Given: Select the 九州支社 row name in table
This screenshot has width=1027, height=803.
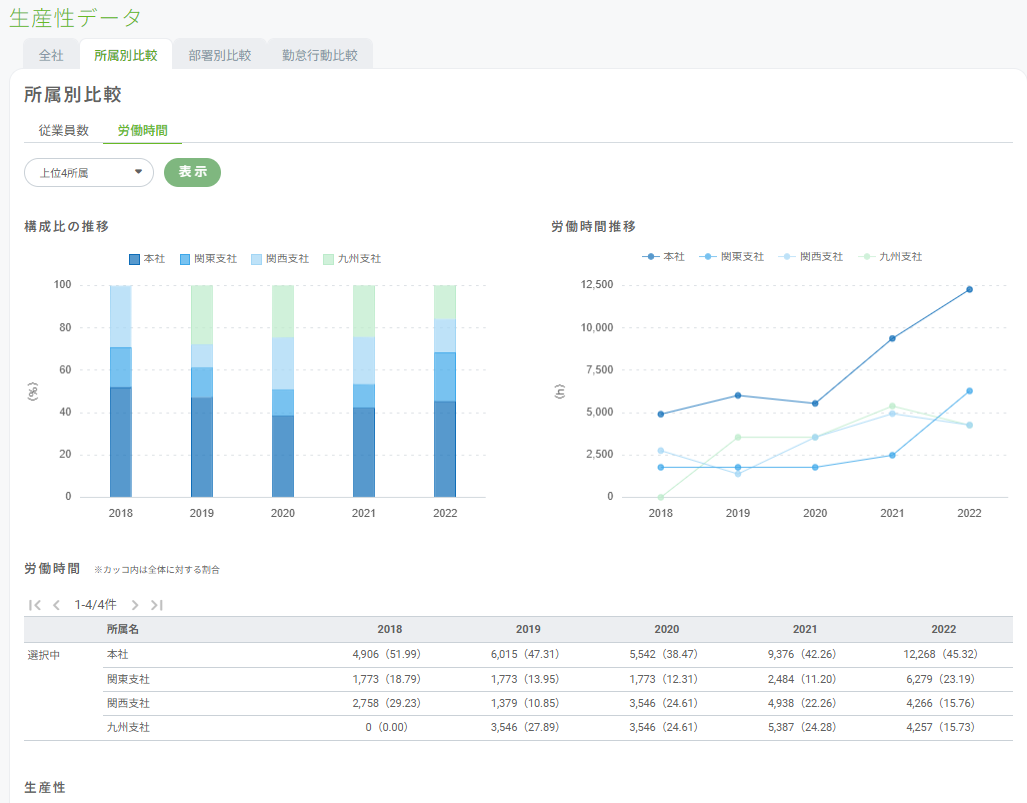Looking at the screenshot, I should coord(128,728).
